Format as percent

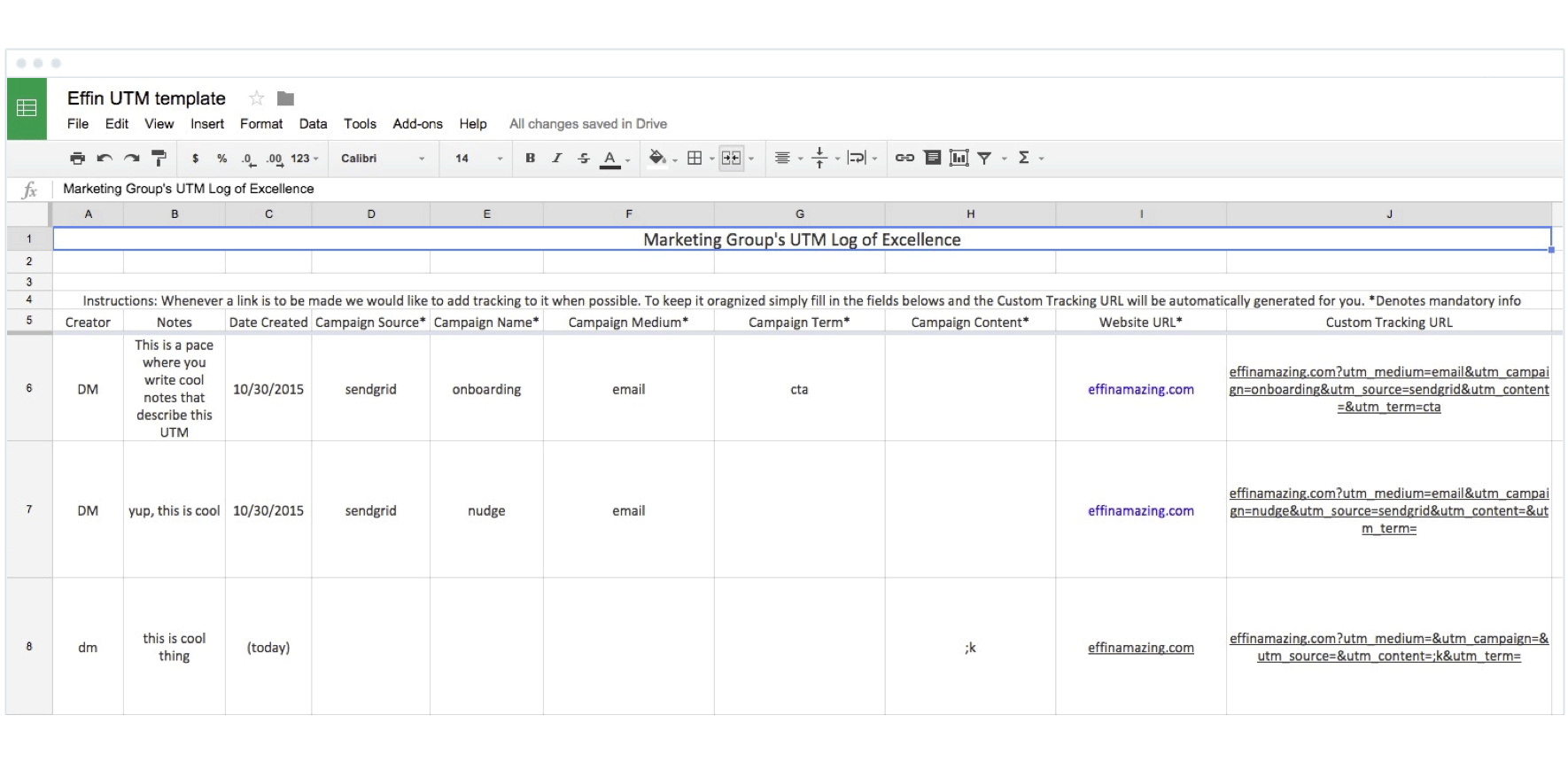(x=221, y=159)
